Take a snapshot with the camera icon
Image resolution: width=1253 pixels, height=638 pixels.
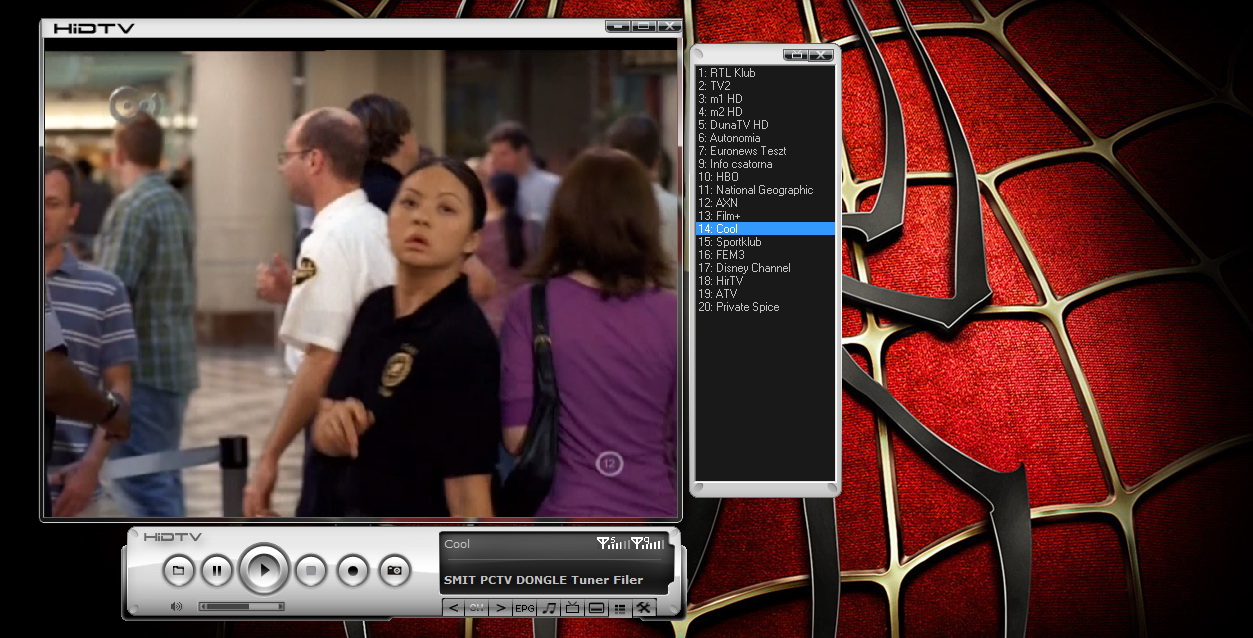click(394, 570)
